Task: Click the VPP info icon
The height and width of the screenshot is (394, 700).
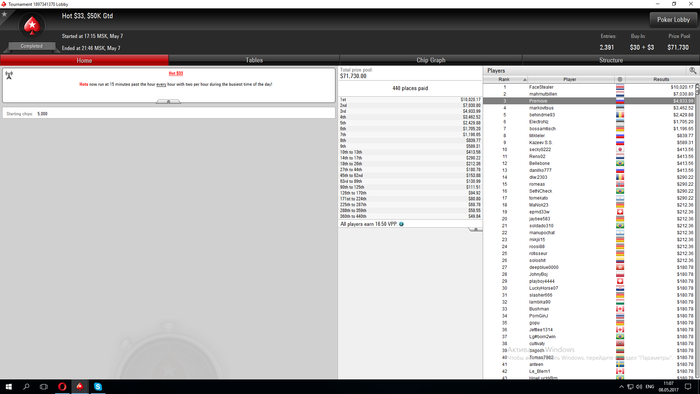Action: point(401,224)
